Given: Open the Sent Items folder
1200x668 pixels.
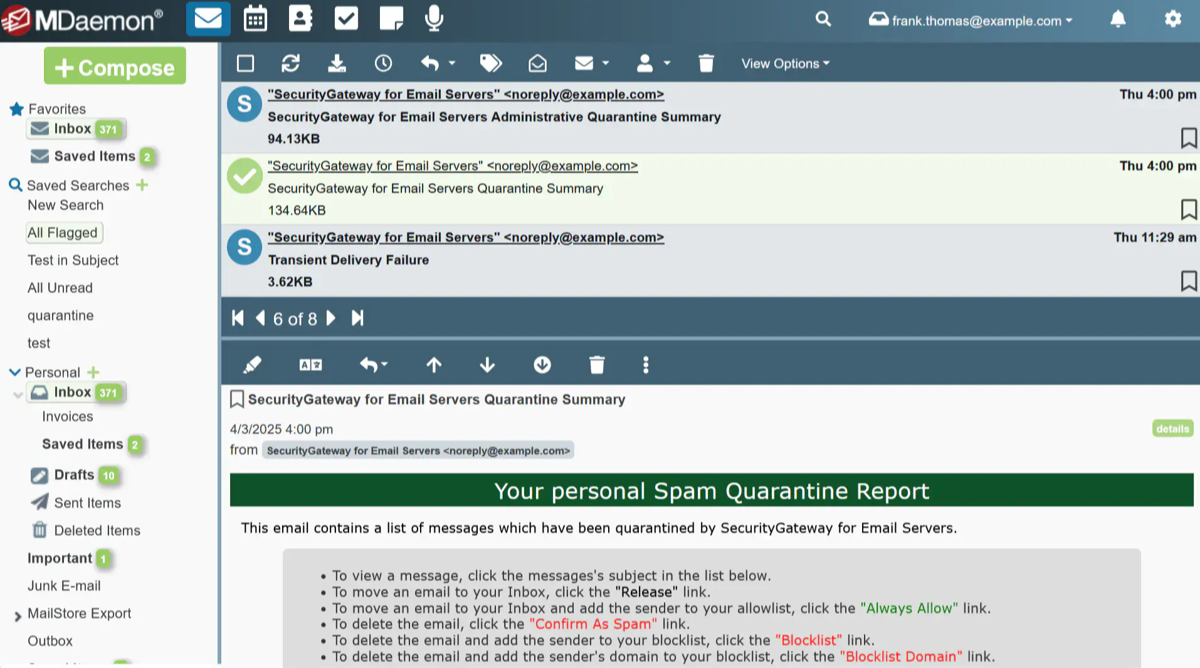Looking at the screenshot, I should [x=76, y=503].
